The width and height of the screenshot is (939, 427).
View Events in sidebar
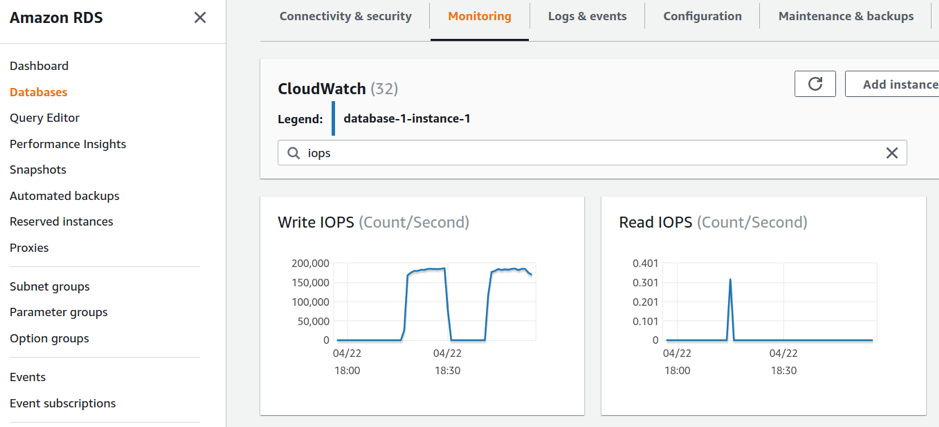[28, 377]
